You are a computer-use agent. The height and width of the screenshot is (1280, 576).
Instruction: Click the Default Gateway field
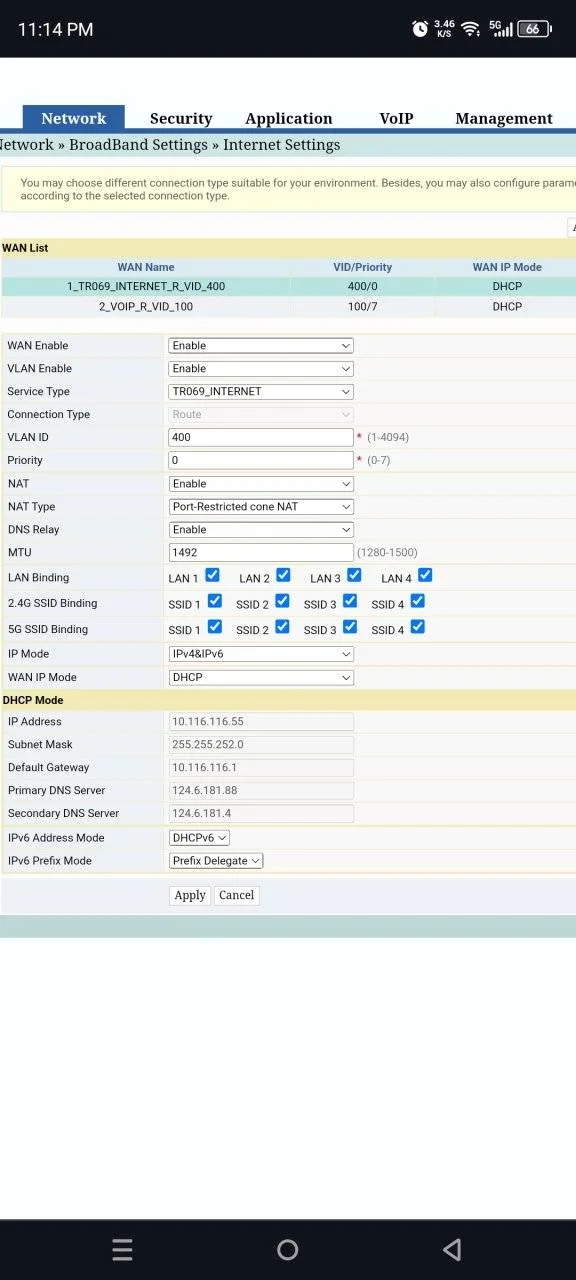(x=261, y=768)
